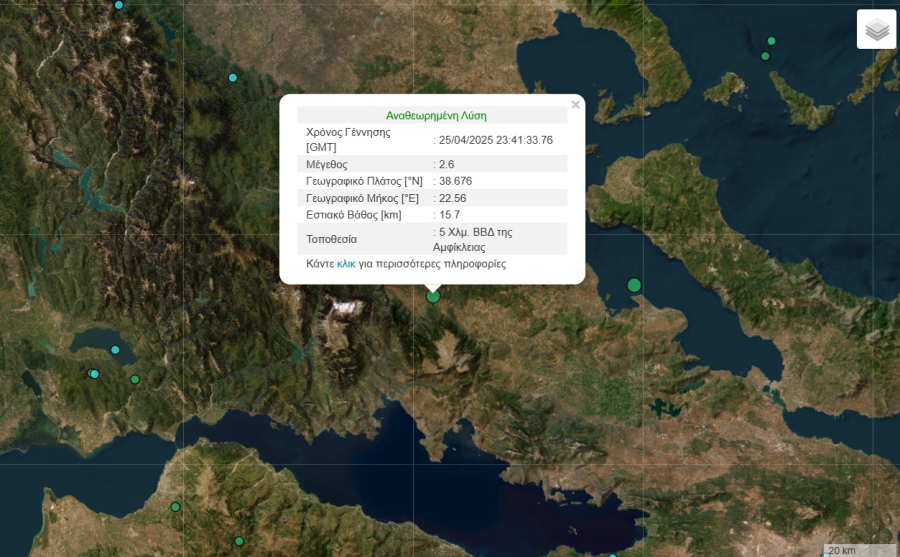Select large green marker east of popup
This screenshot has width=900, height=557.
coord(634,286)
